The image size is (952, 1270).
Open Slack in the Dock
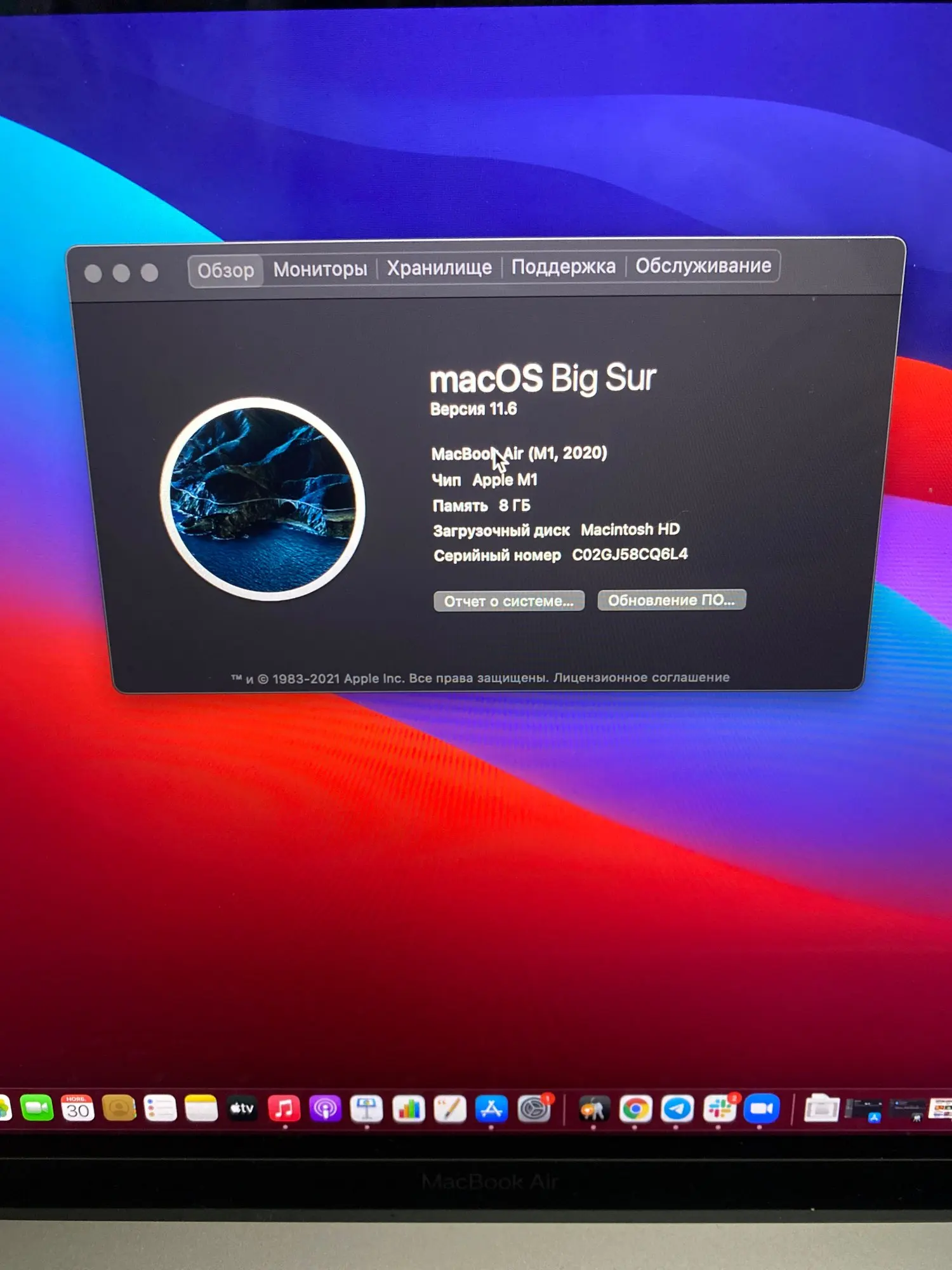coord(720,1109)
